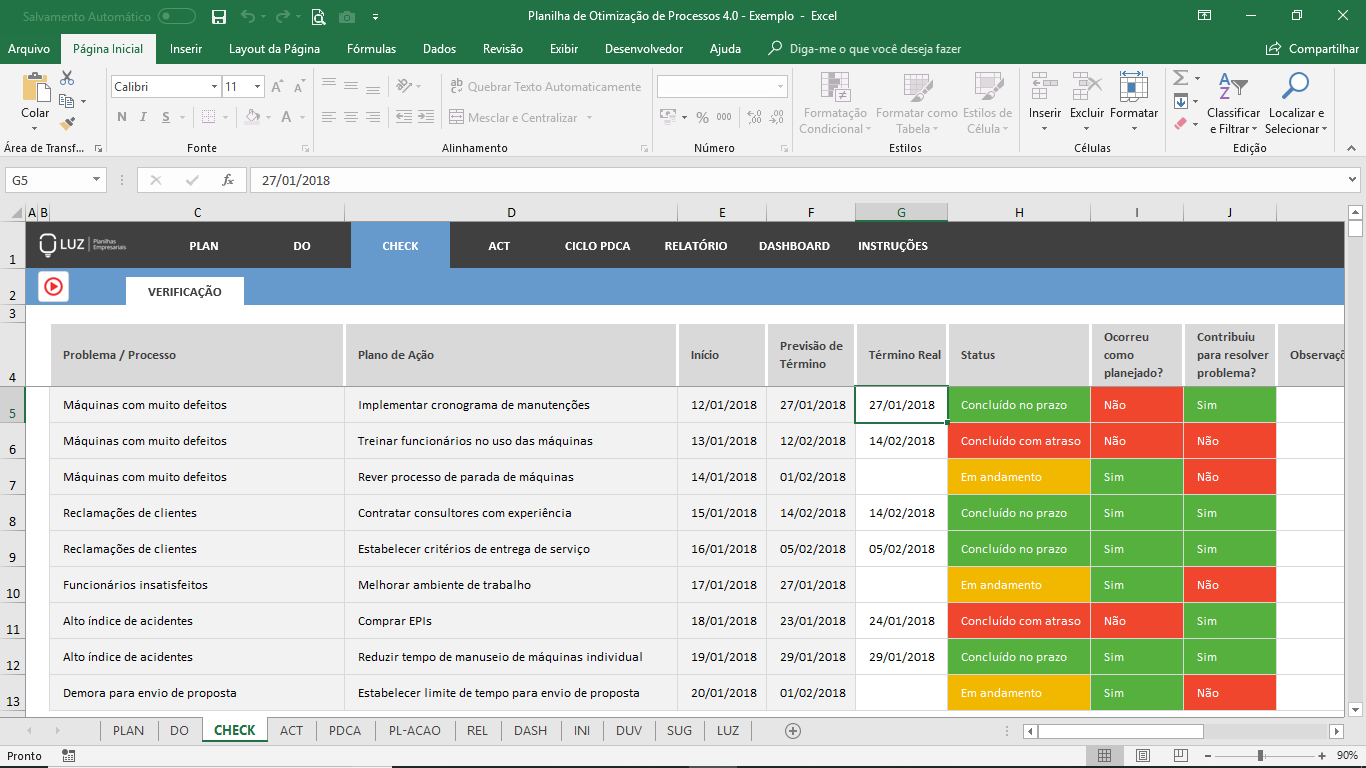
Task: Open the Calibri font name dropdown
Action: tap(214, 87)
